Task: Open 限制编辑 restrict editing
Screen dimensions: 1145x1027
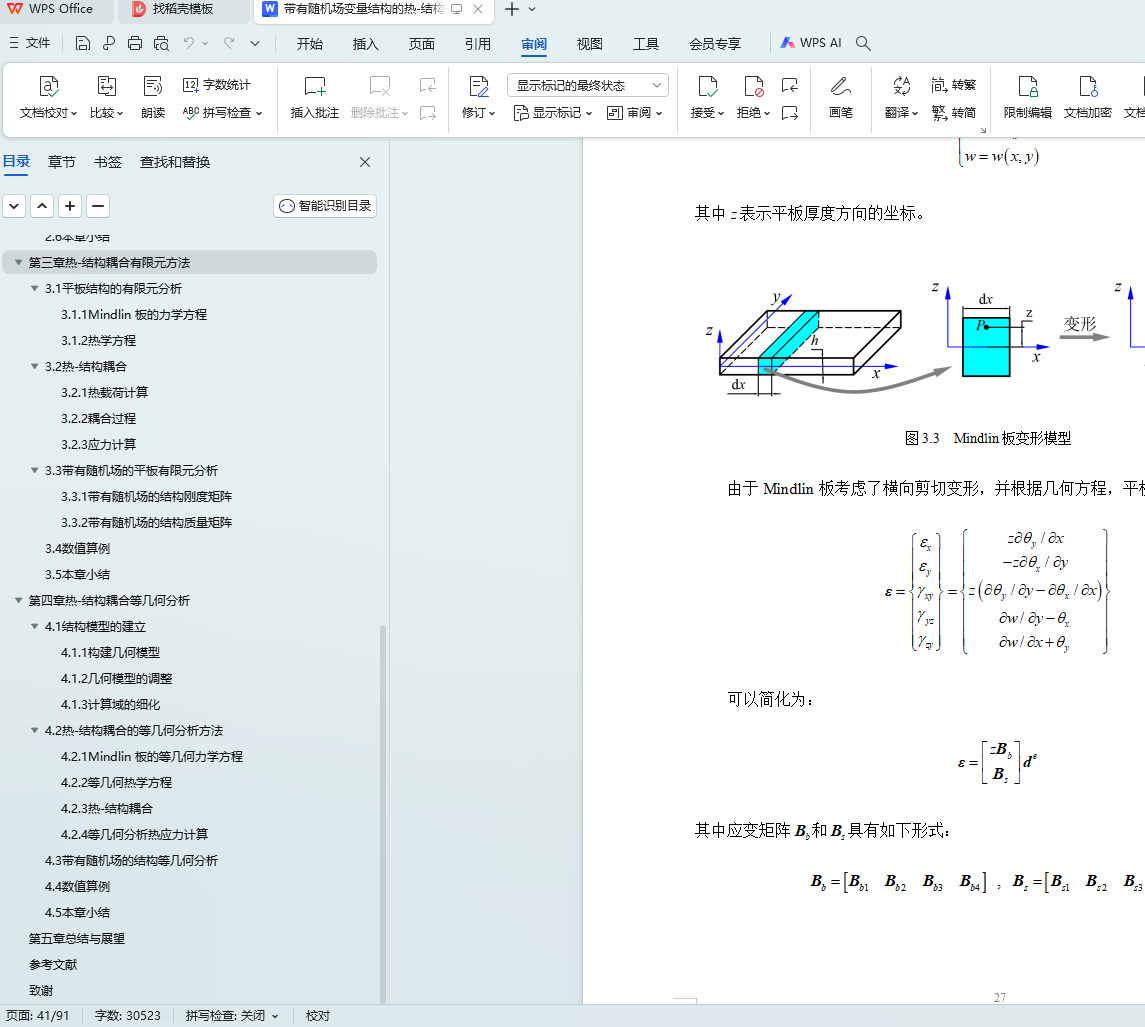Action: (x=1027, y=97)
